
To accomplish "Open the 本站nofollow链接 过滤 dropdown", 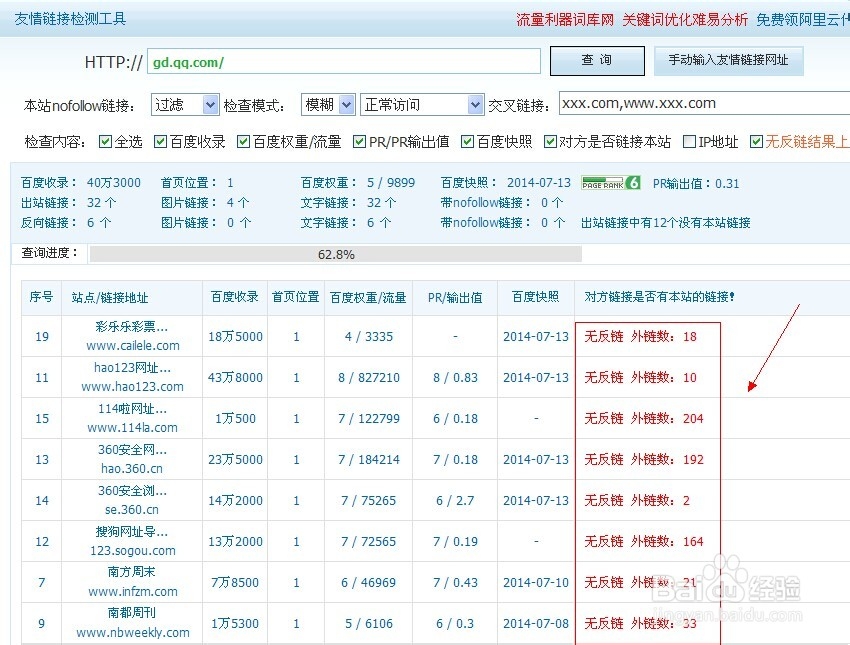I will pos(185,104).
